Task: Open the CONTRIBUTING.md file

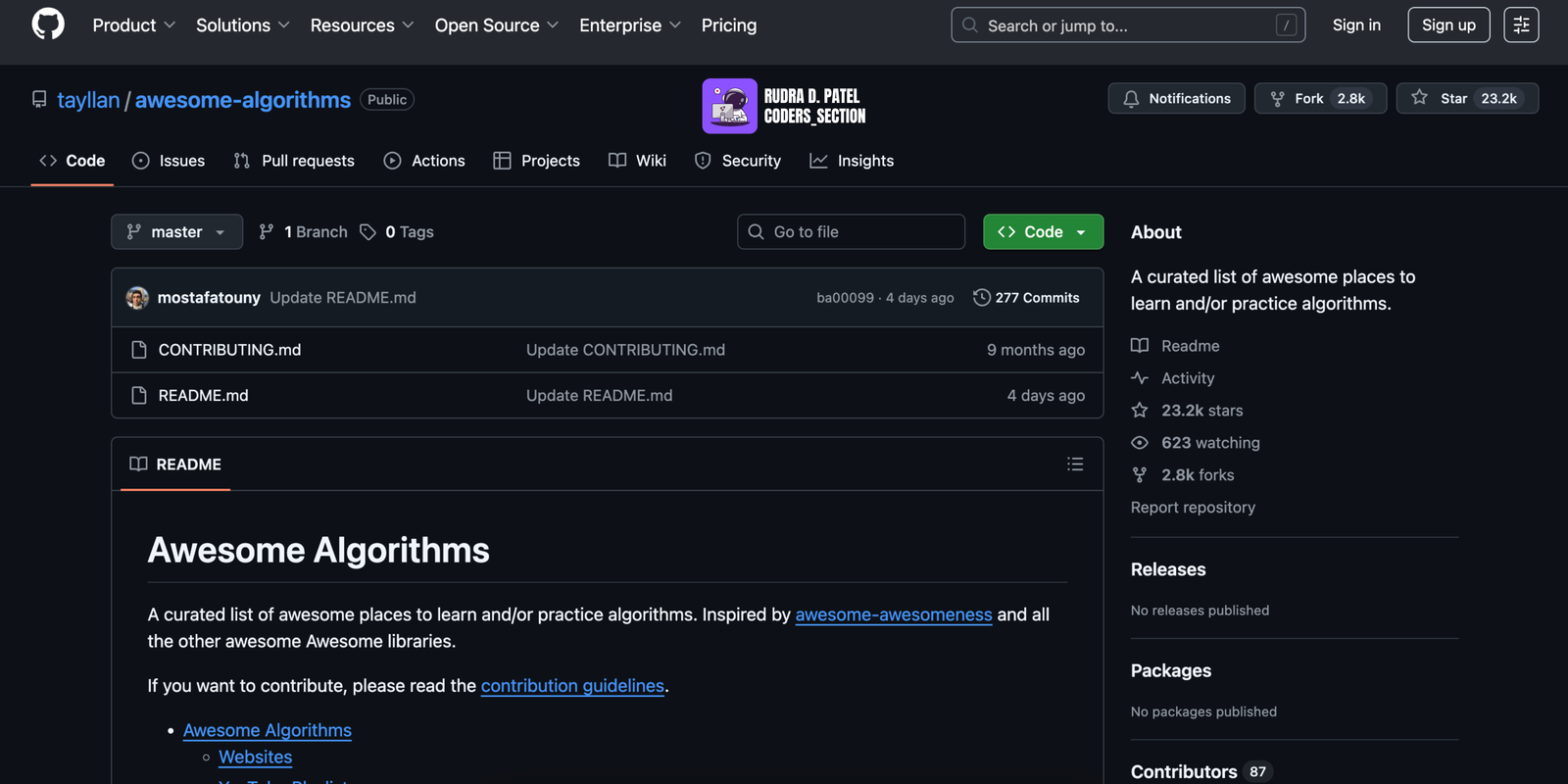Action: 229,350
